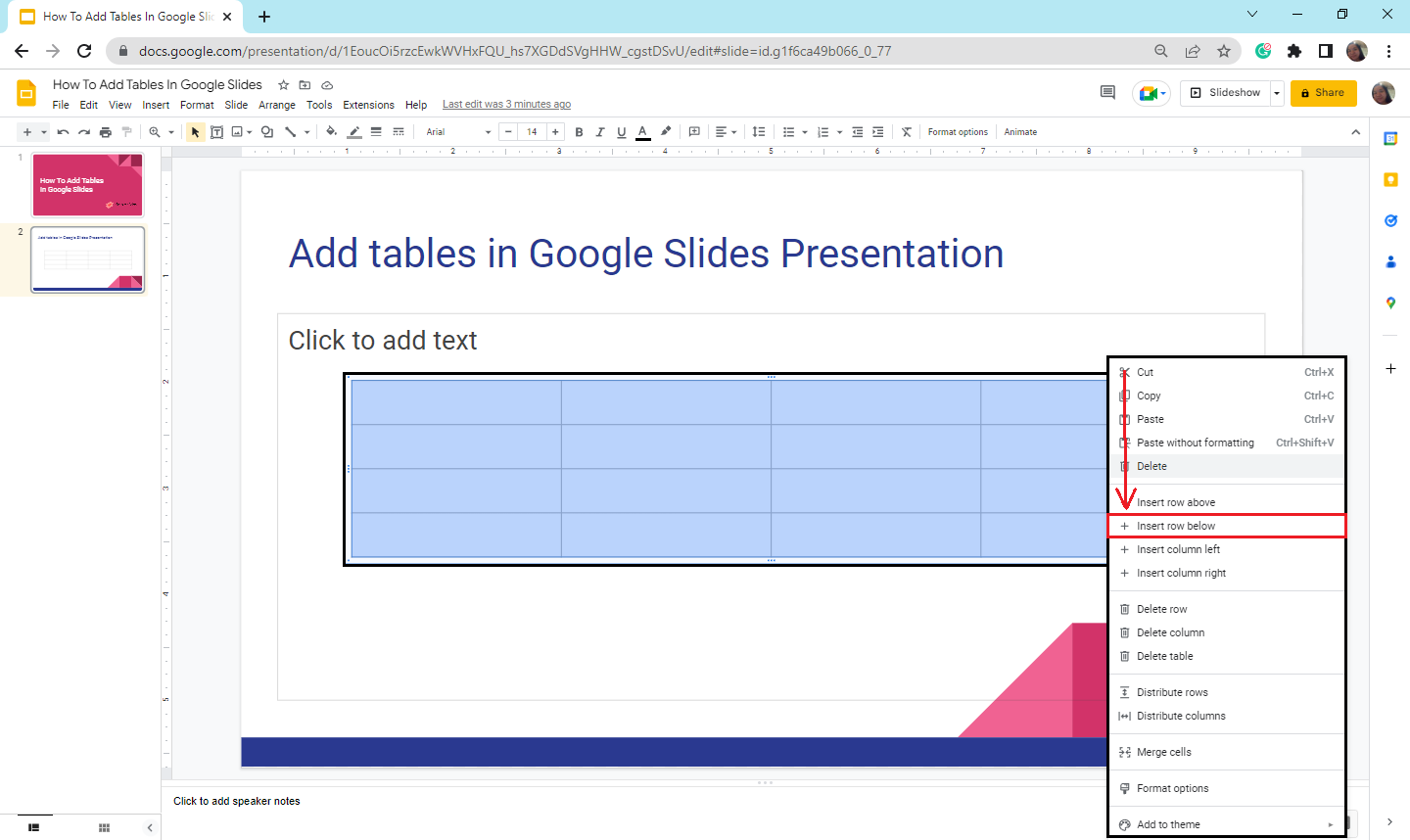Choose Insert column right

click(1227, 573)
